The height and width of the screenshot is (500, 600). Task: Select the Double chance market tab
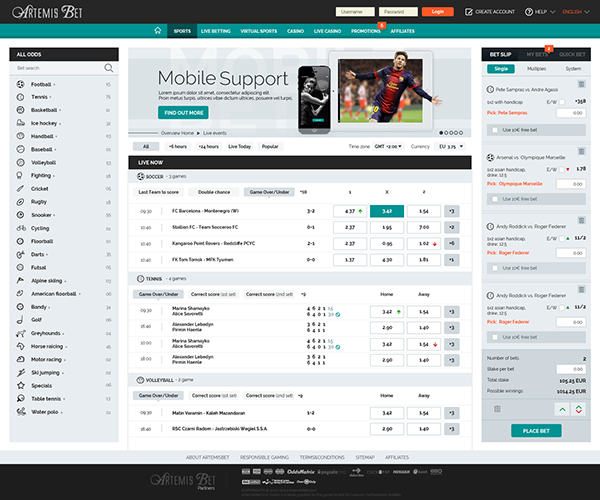[x=214, y=192]
